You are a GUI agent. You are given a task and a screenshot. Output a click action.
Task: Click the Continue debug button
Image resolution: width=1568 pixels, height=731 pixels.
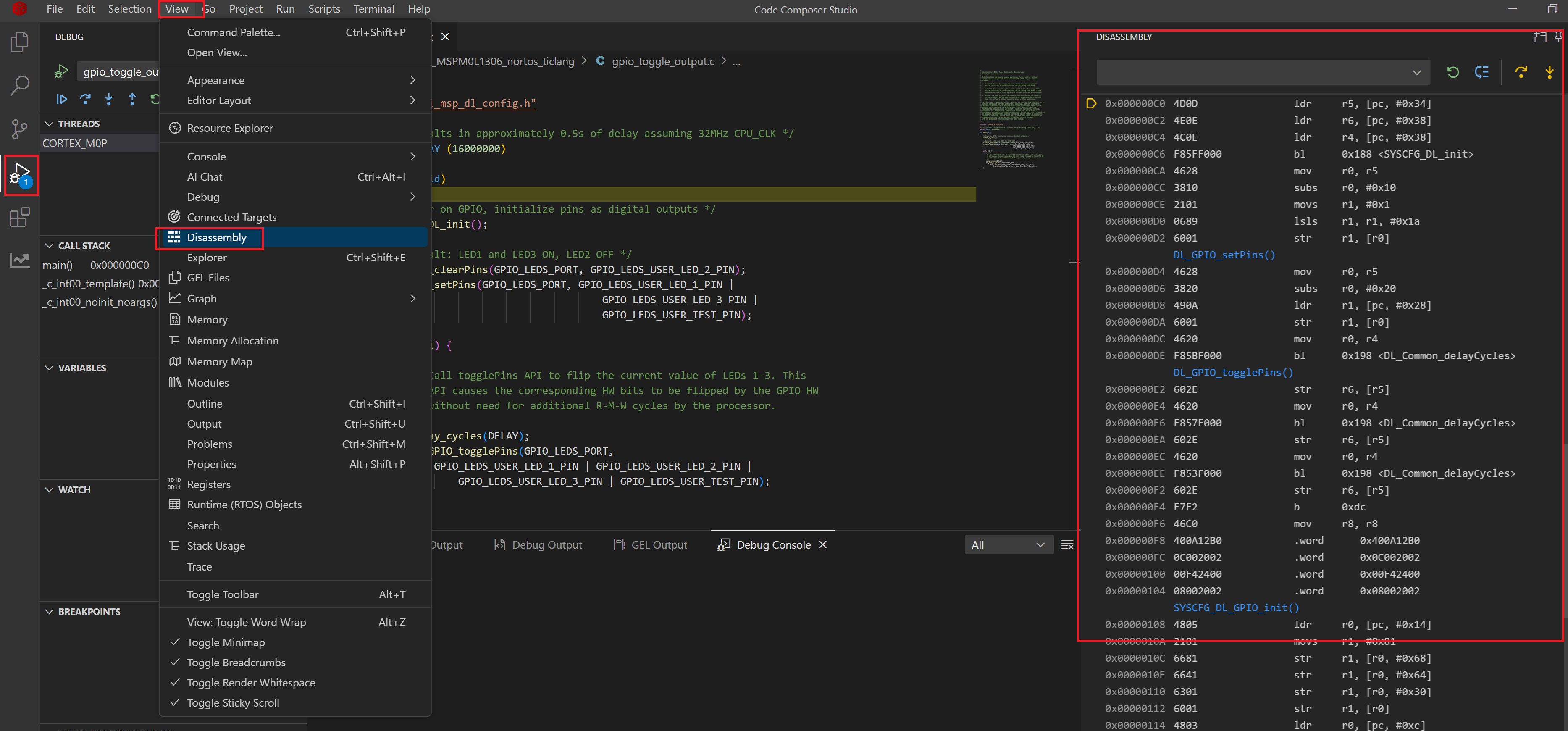61,99
